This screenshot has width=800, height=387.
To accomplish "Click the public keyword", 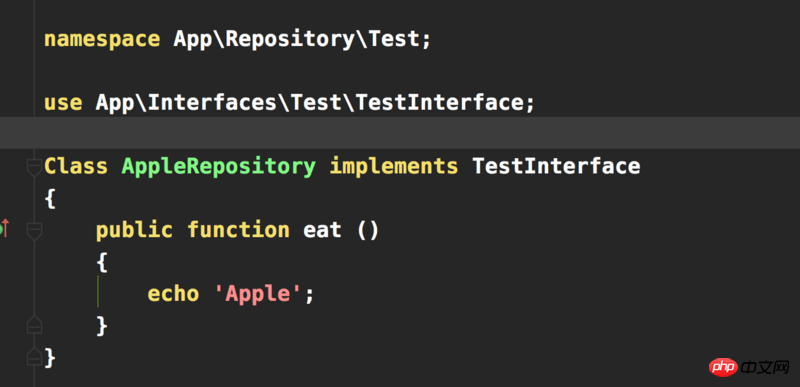I will (135, 230).
